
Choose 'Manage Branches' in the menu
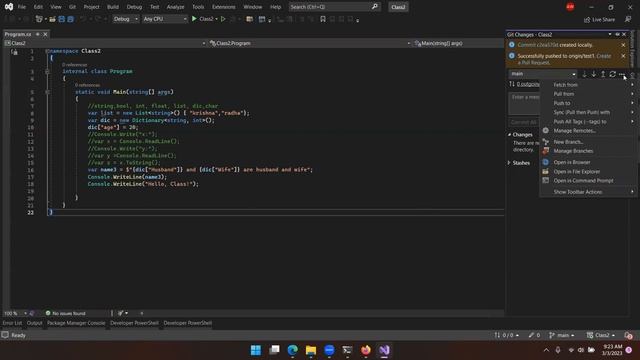coord(588,151)
